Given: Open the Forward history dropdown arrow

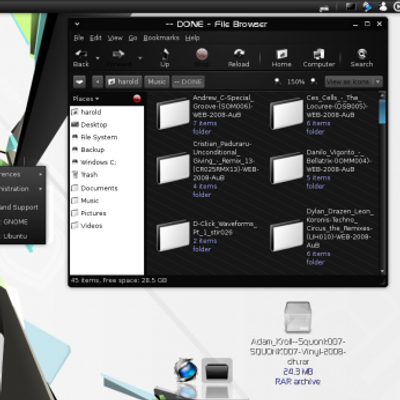Looking at the screenshot, I should 140,58.
